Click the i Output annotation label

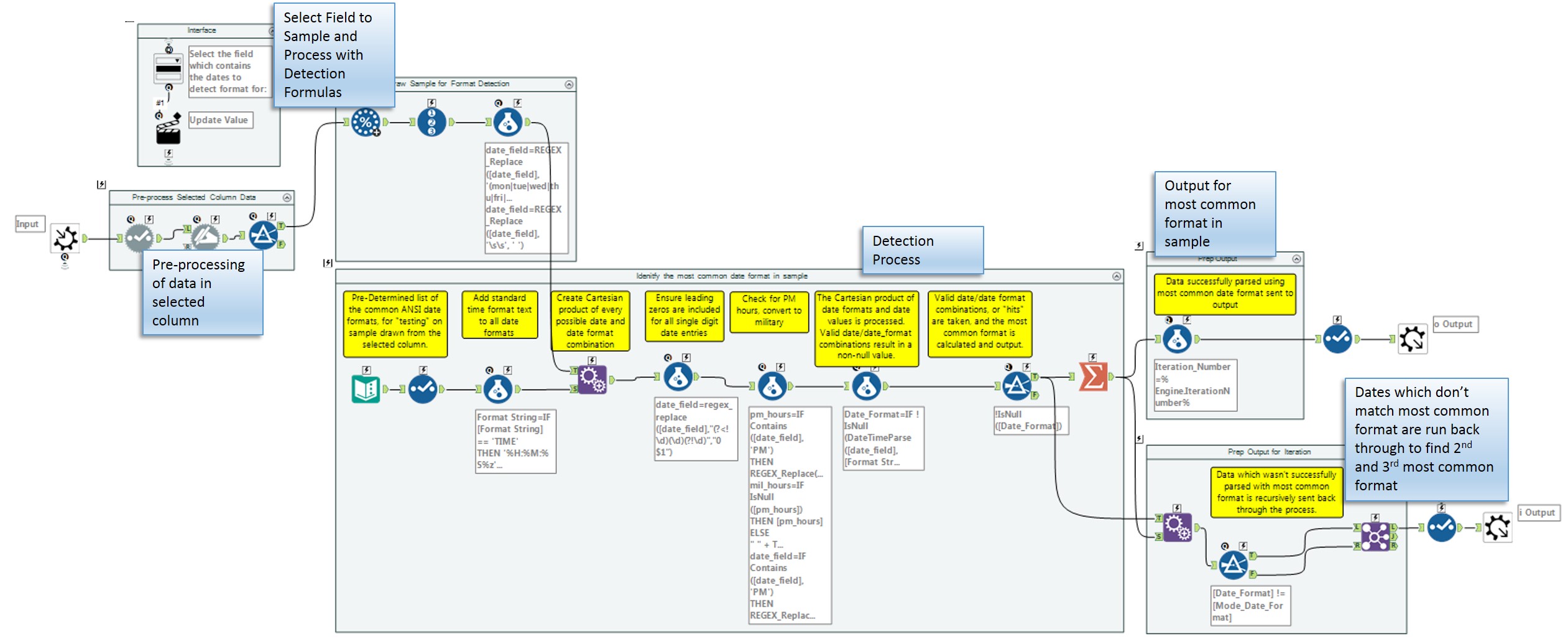(1539, 513)
